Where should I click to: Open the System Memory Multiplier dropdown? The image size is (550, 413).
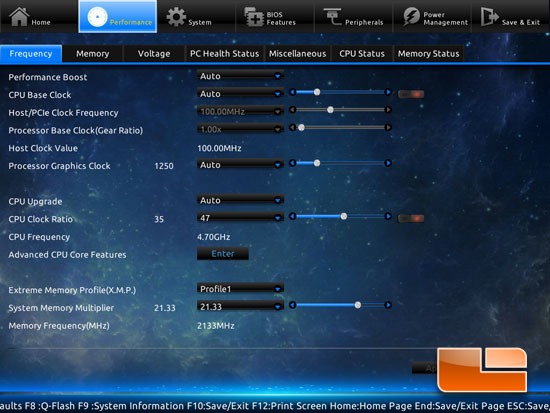point(240,306)
